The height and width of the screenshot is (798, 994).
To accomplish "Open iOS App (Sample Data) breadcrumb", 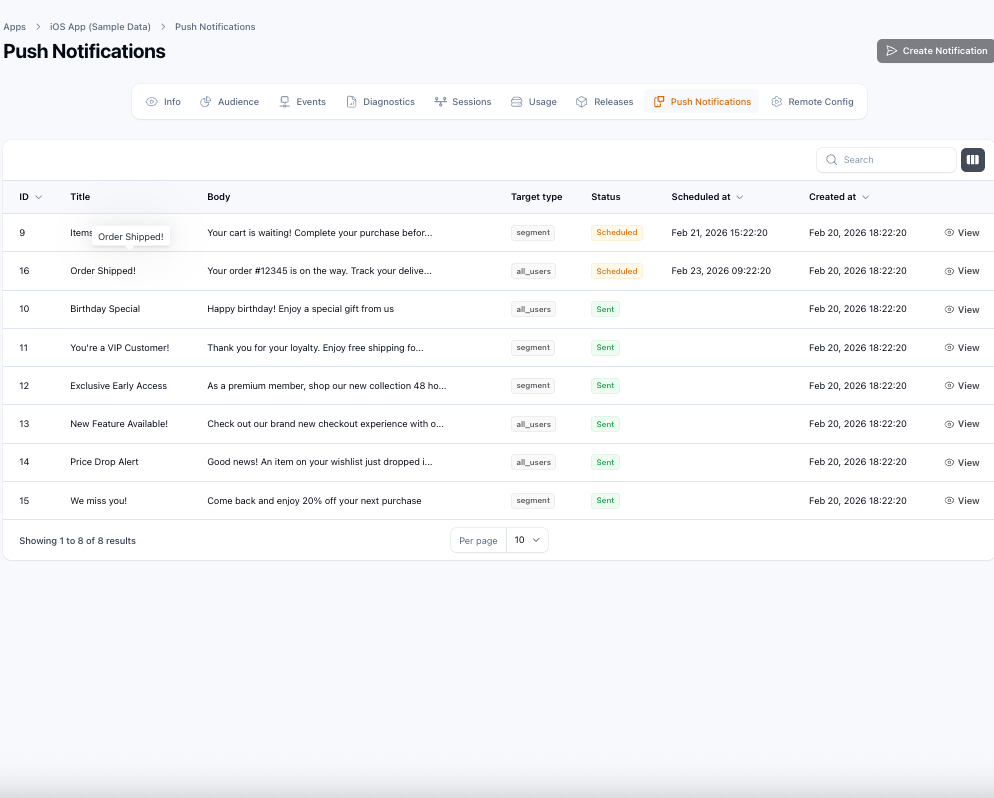I will (100, 27).
